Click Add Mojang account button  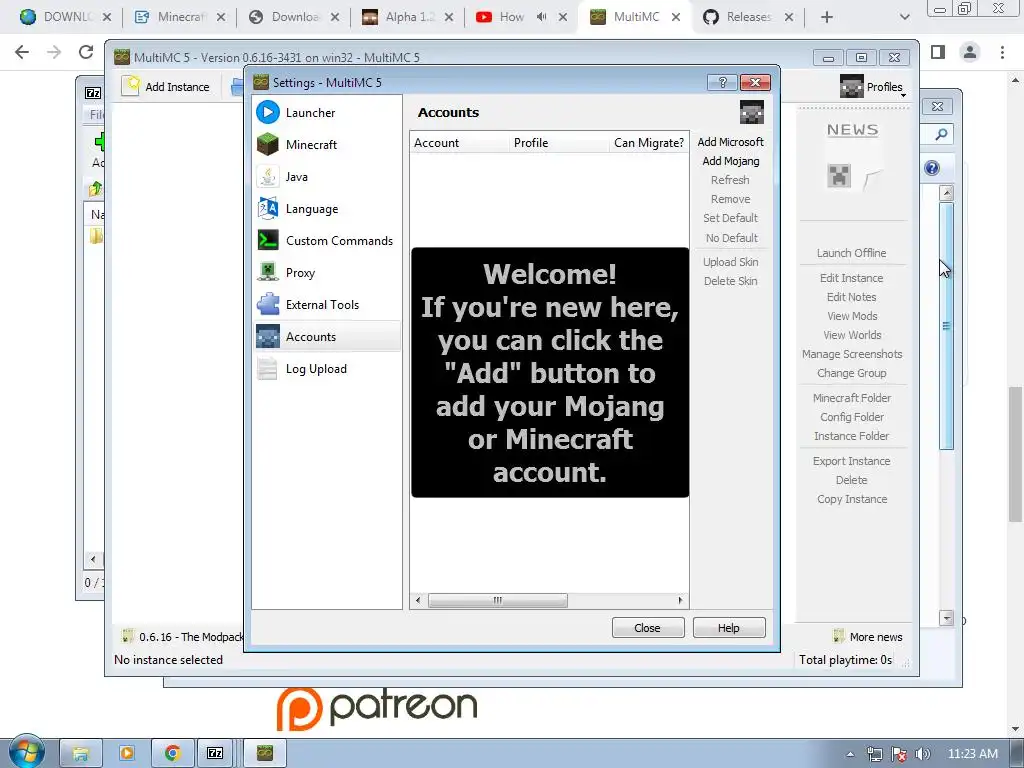[730, 161]
